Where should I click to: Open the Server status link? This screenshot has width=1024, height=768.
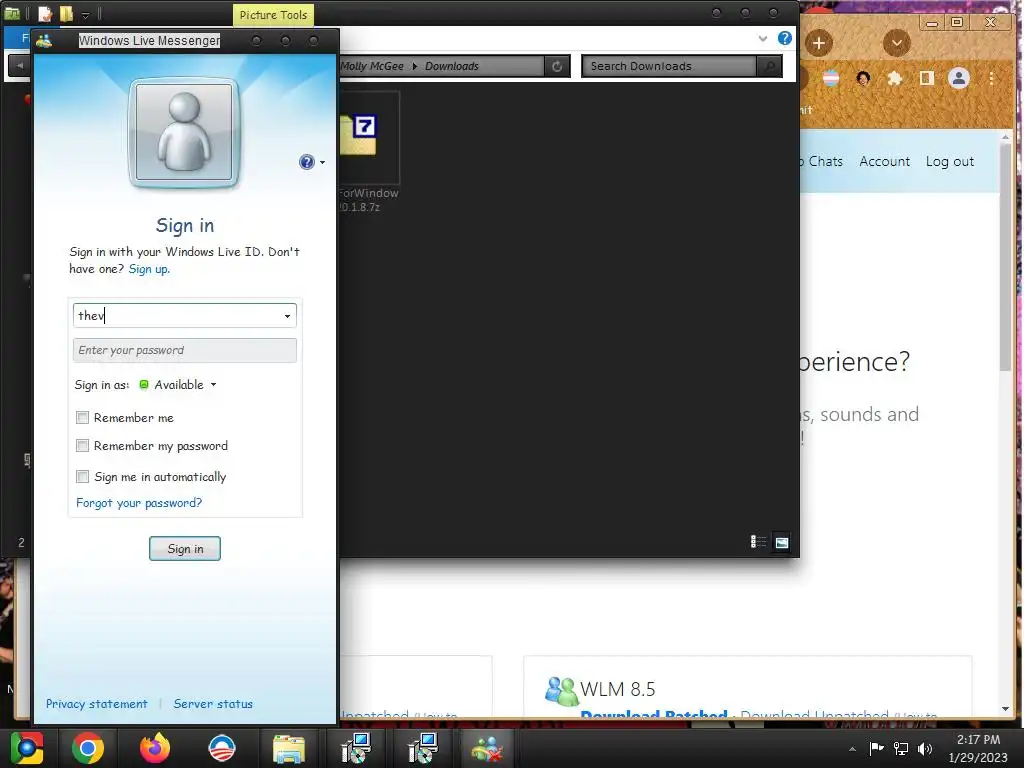(213, 704)
